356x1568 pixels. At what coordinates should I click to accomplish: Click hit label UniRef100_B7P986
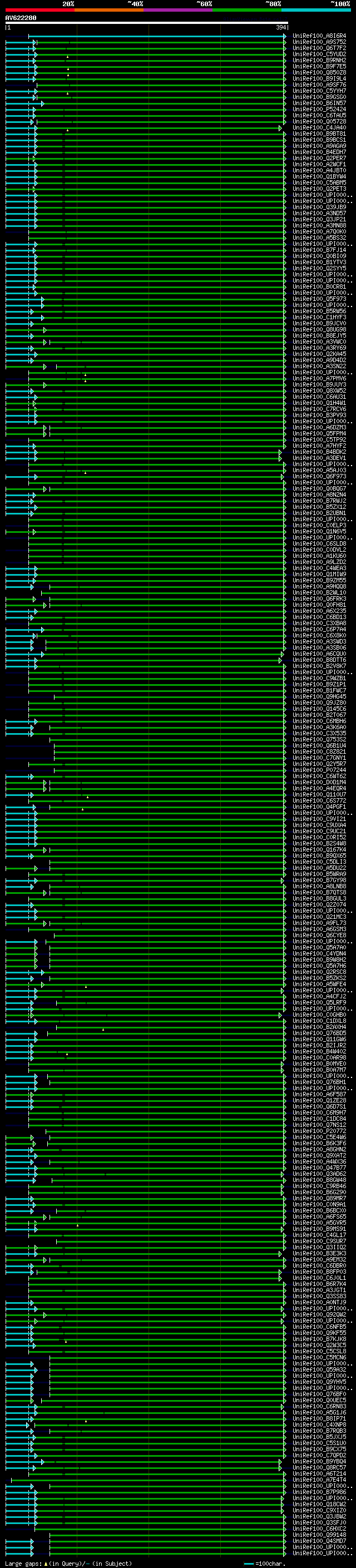click(319, 1492)
